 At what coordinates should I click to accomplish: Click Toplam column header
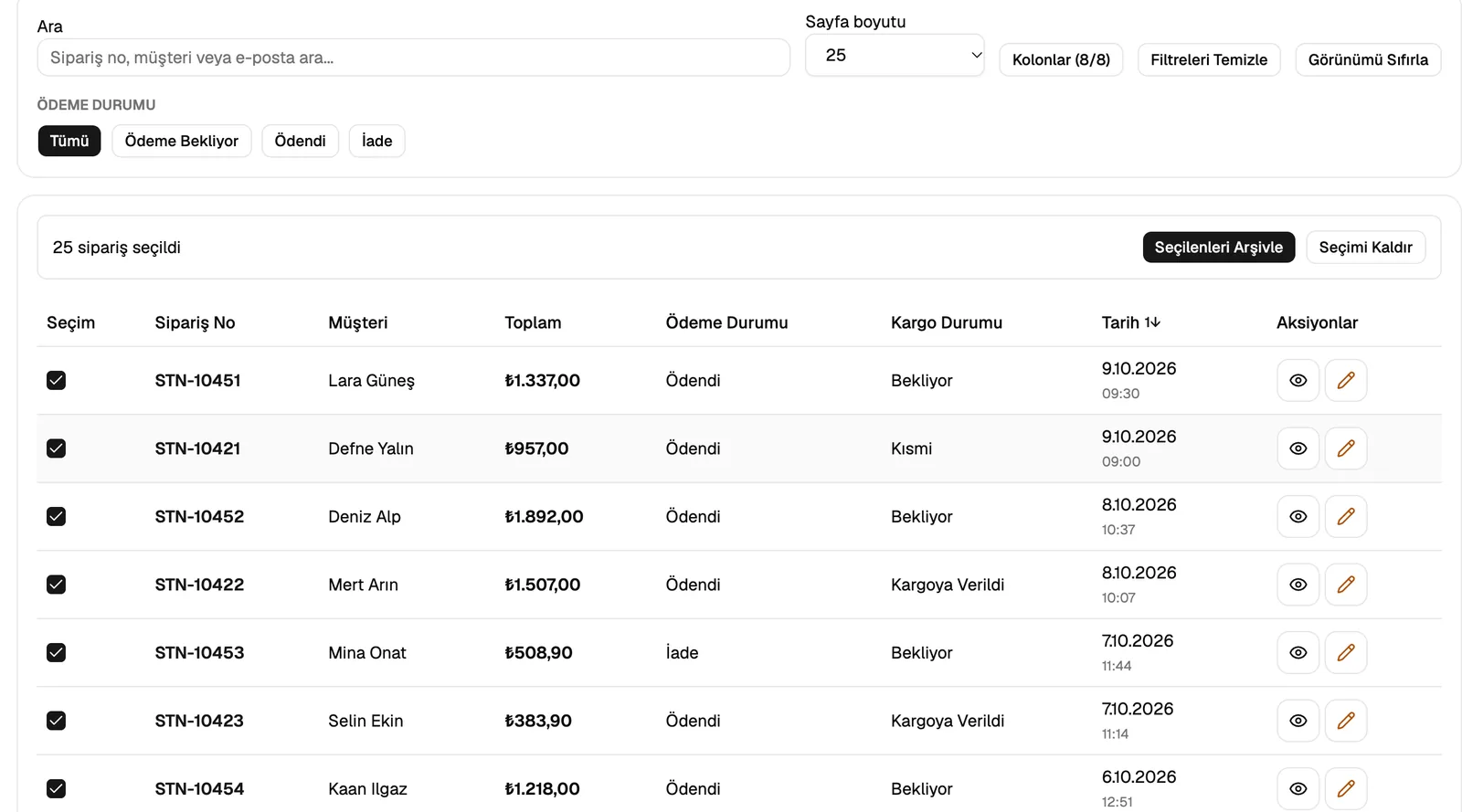click(533, 322)
